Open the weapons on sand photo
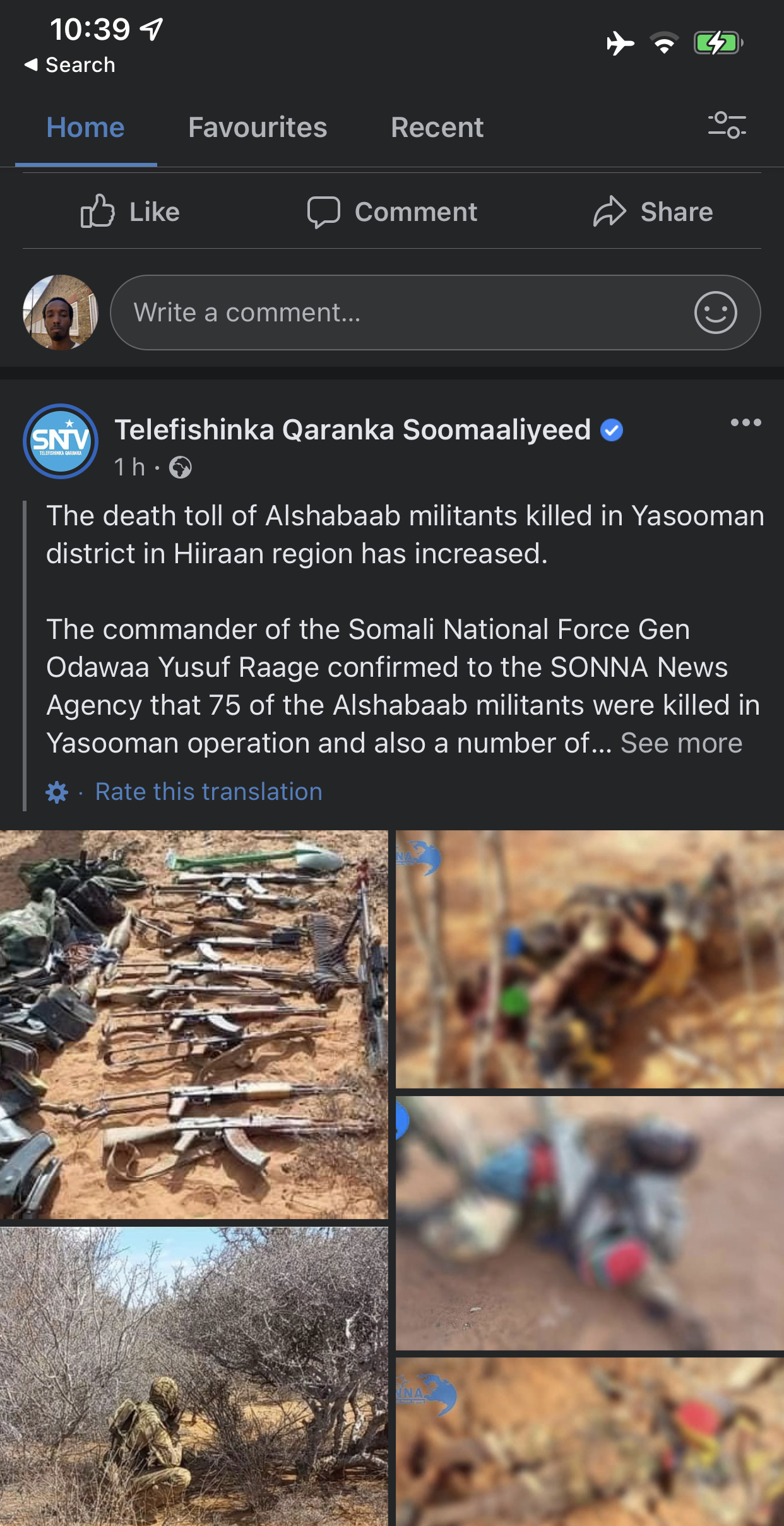This screenshot has width=784, height=1526. [193, 1024]
